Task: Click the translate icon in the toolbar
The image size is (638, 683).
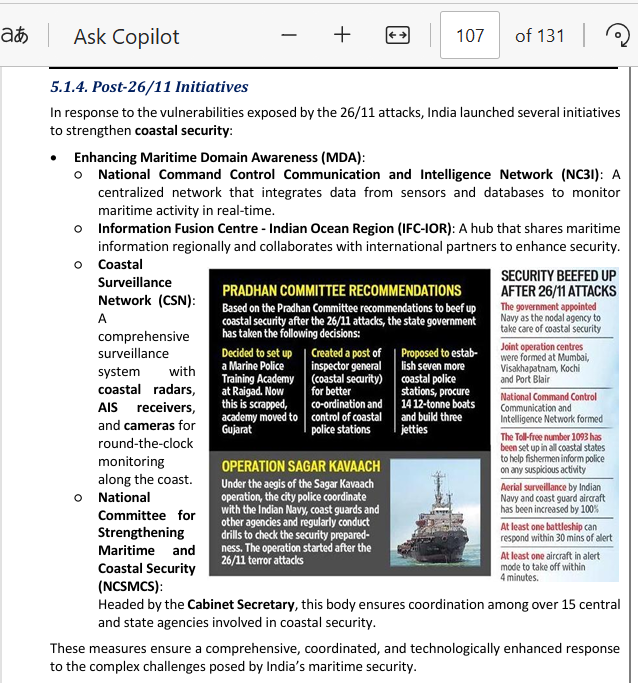Action: 13,36
